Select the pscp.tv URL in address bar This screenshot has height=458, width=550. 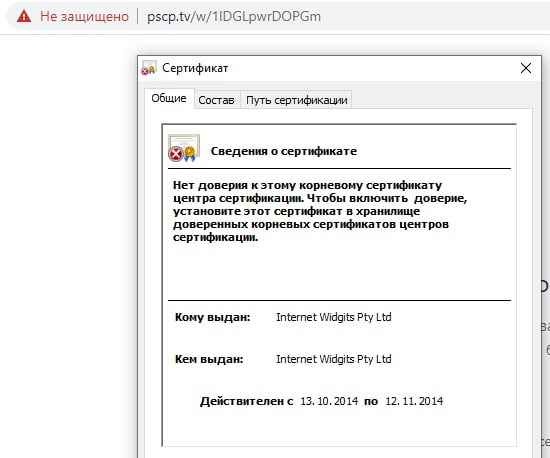[234, 16]
